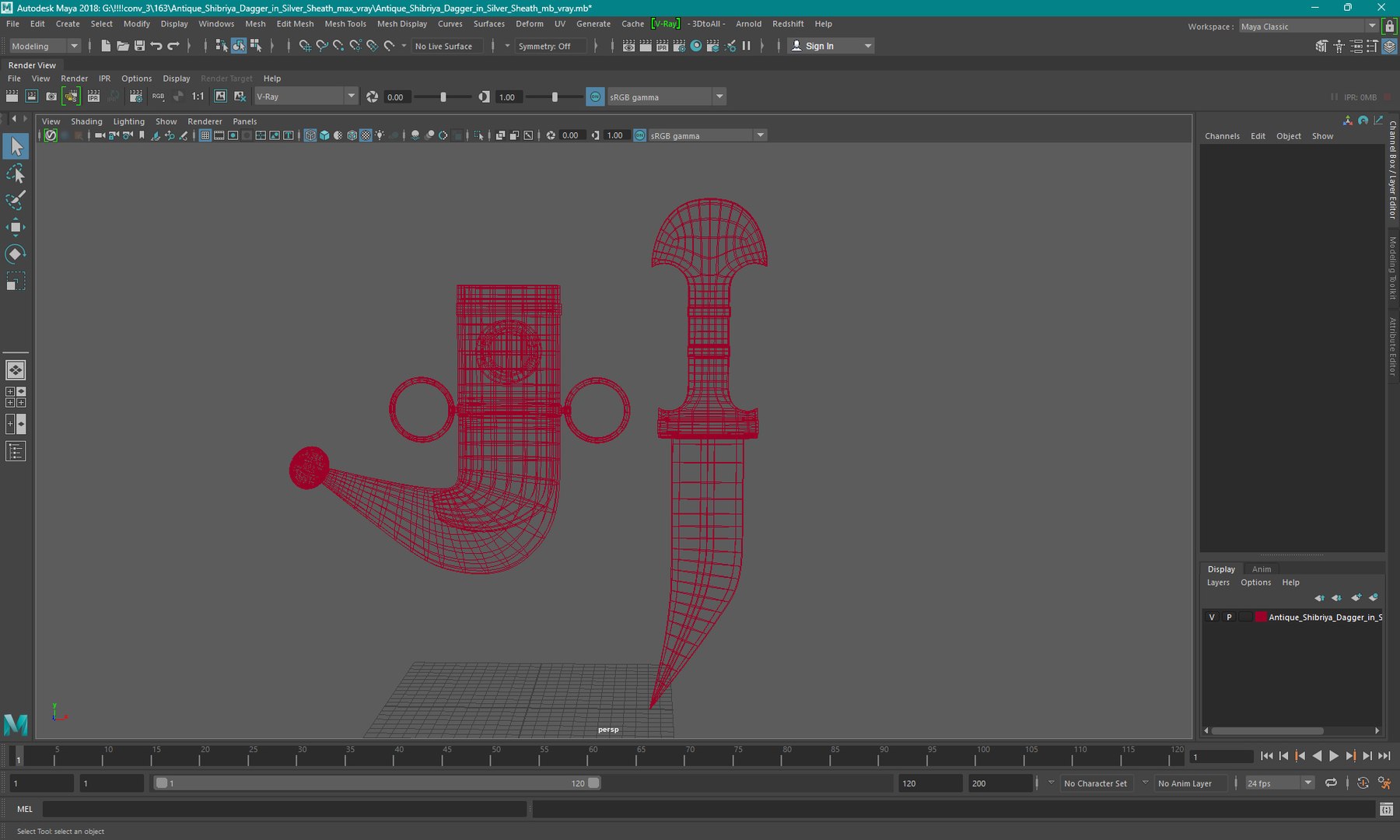Click the Render View exposure slider
This screenshot has width=1400, height=840.
pyautogui.click(x=443, y=97)
